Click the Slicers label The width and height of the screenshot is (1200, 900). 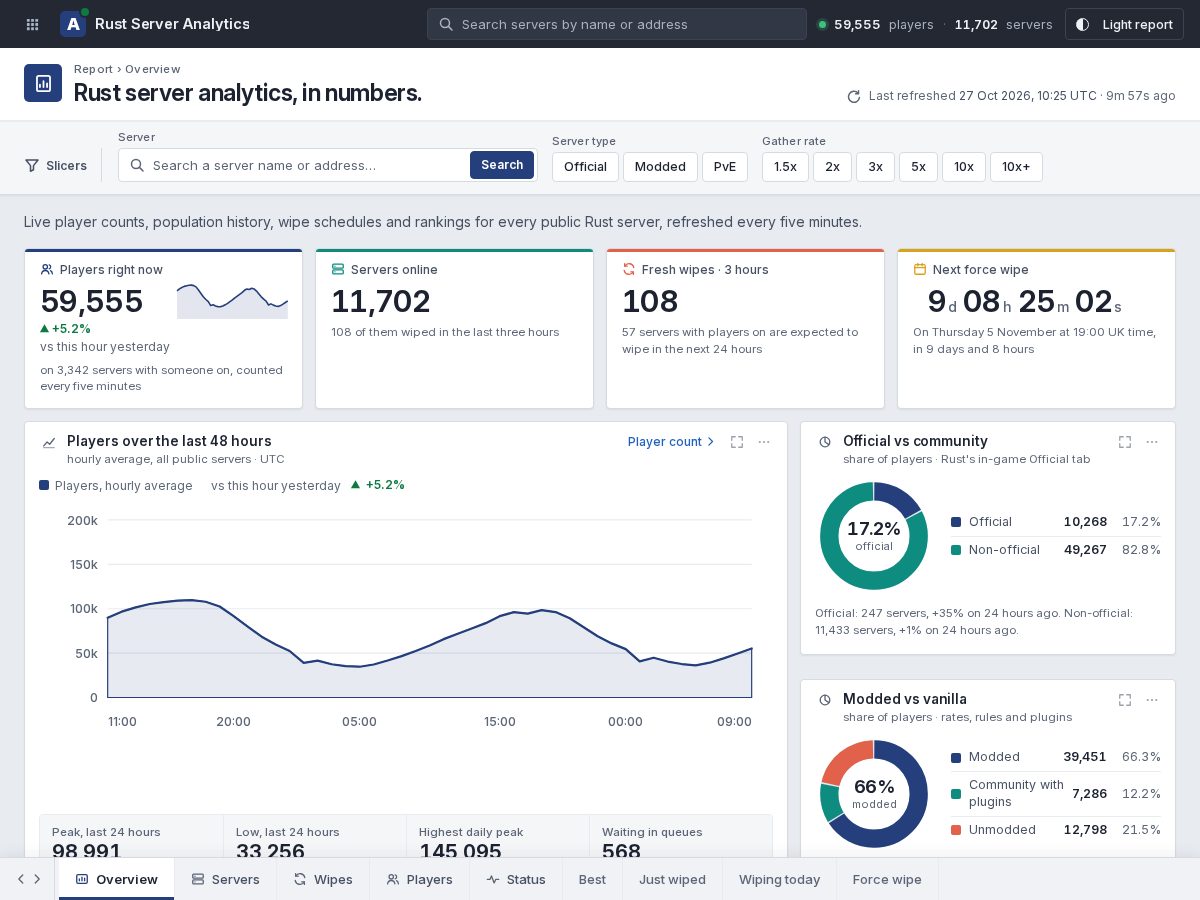tap(66, 166)
